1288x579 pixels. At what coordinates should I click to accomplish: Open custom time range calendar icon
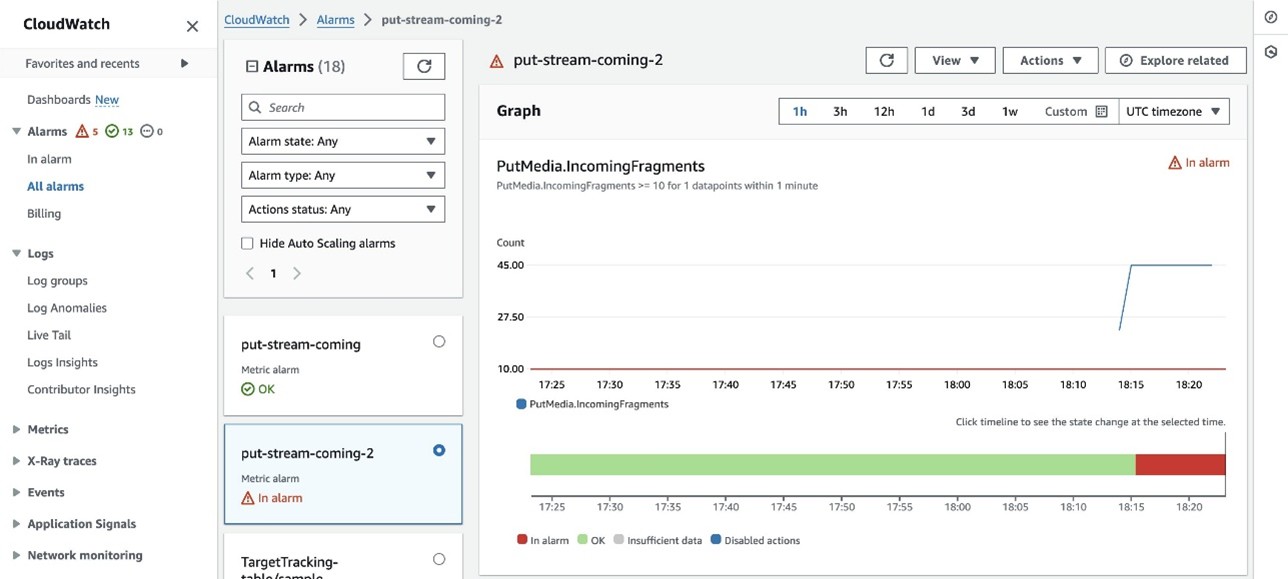pyautogui.click(x=1101, y=112)
